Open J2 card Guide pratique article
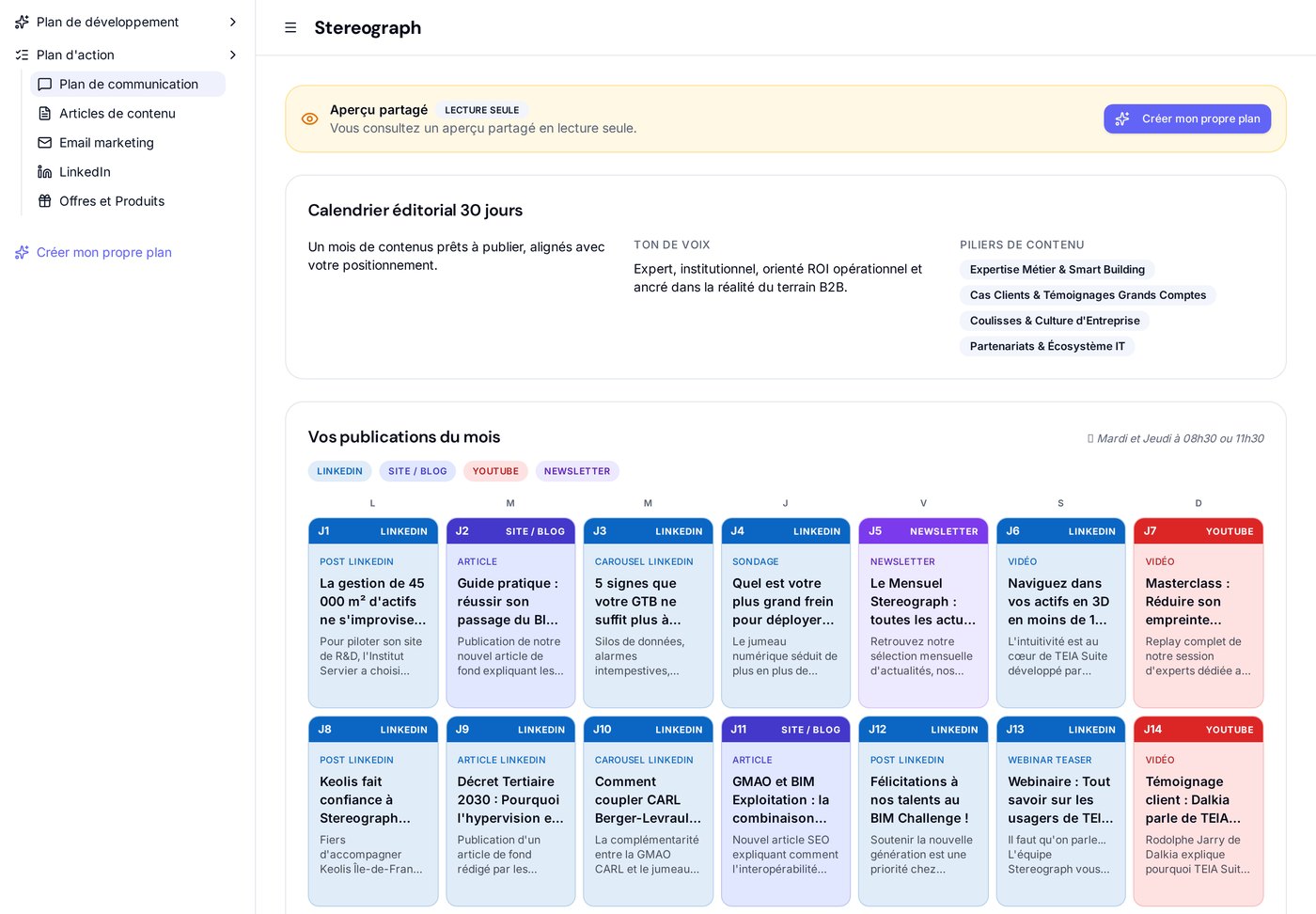1316x914 pixels. pos(510,613)
